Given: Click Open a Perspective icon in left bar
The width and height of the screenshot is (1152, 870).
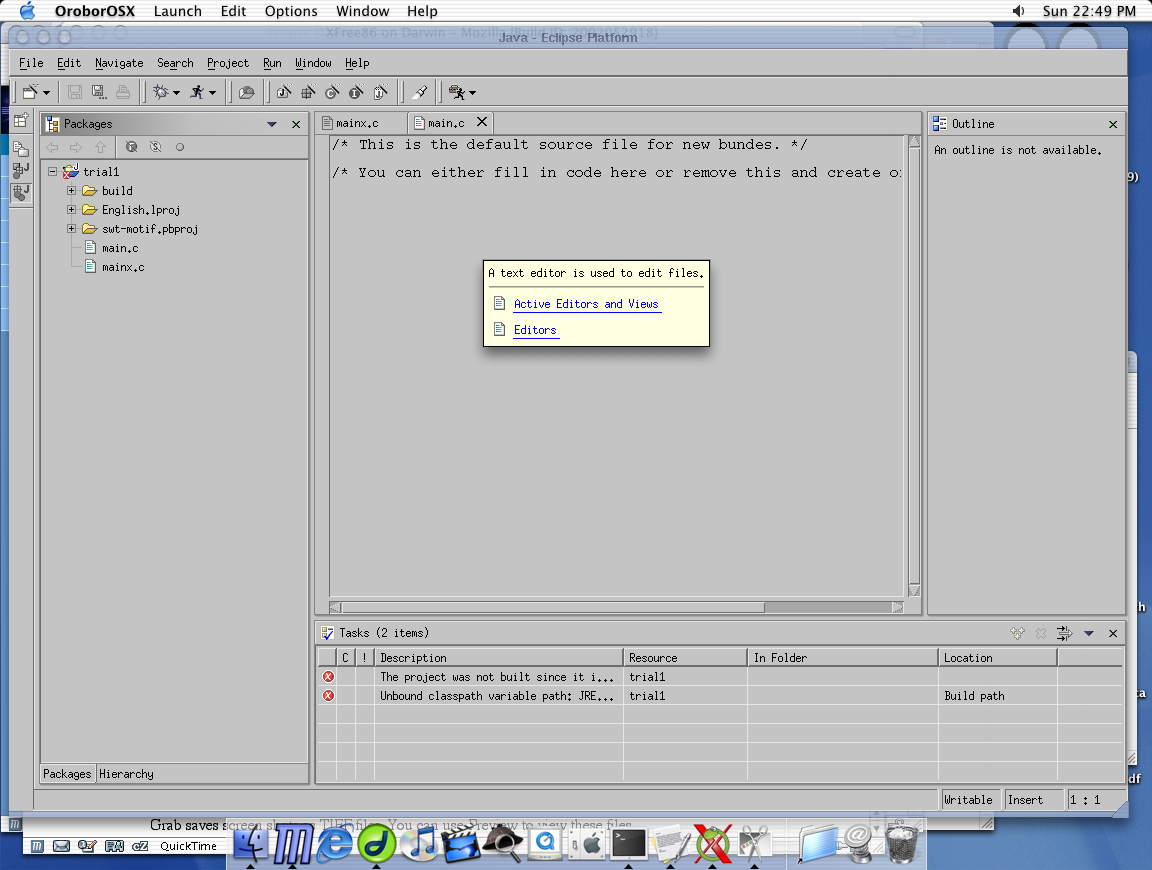Looking at the screenshot, I should 21,121.
